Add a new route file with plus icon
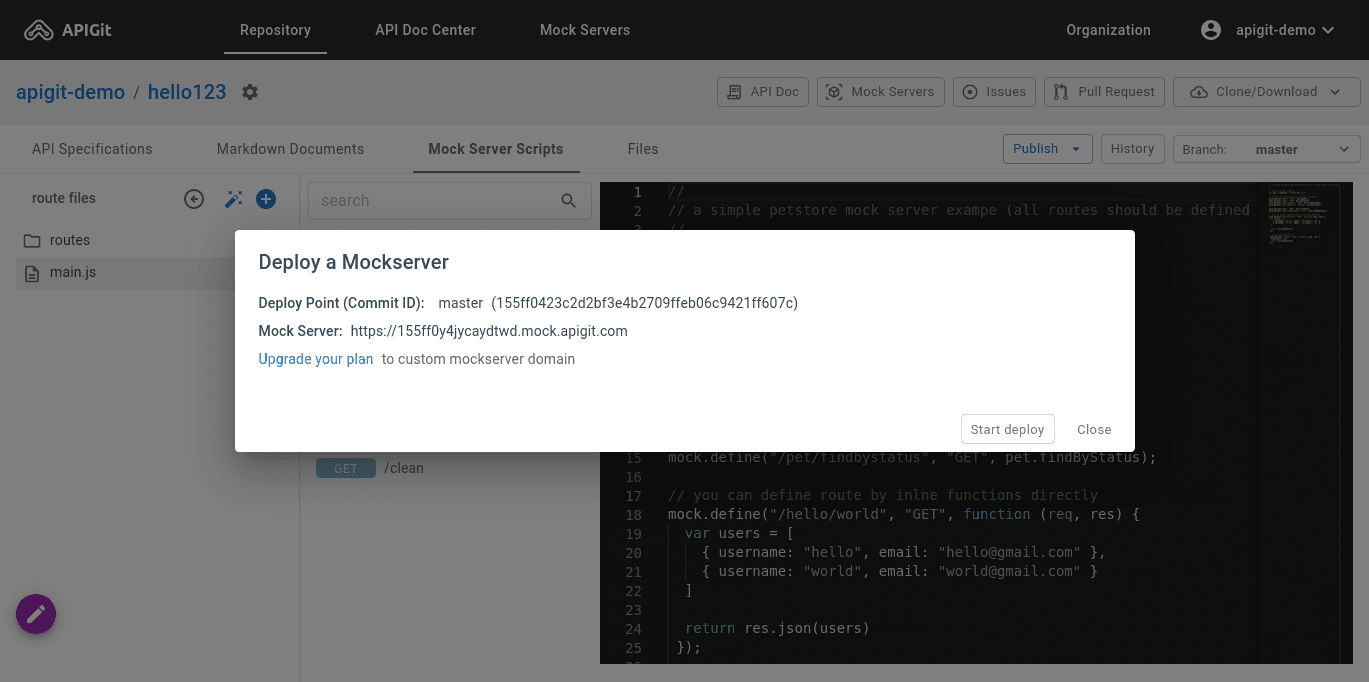 click(266, 199)
